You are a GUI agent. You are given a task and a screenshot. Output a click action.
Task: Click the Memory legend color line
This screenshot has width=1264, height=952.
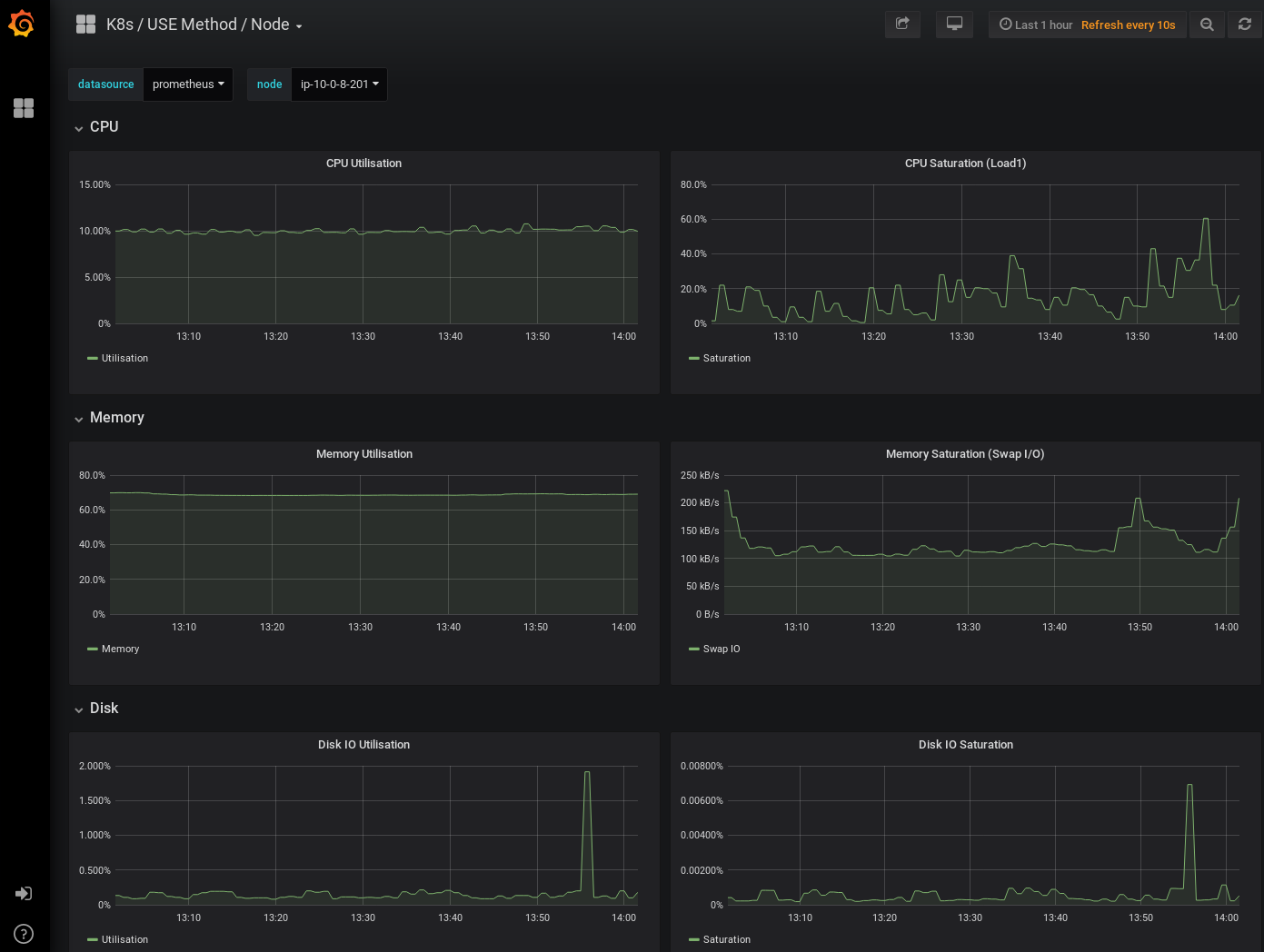pyautogui.click(x=93, y=650)
